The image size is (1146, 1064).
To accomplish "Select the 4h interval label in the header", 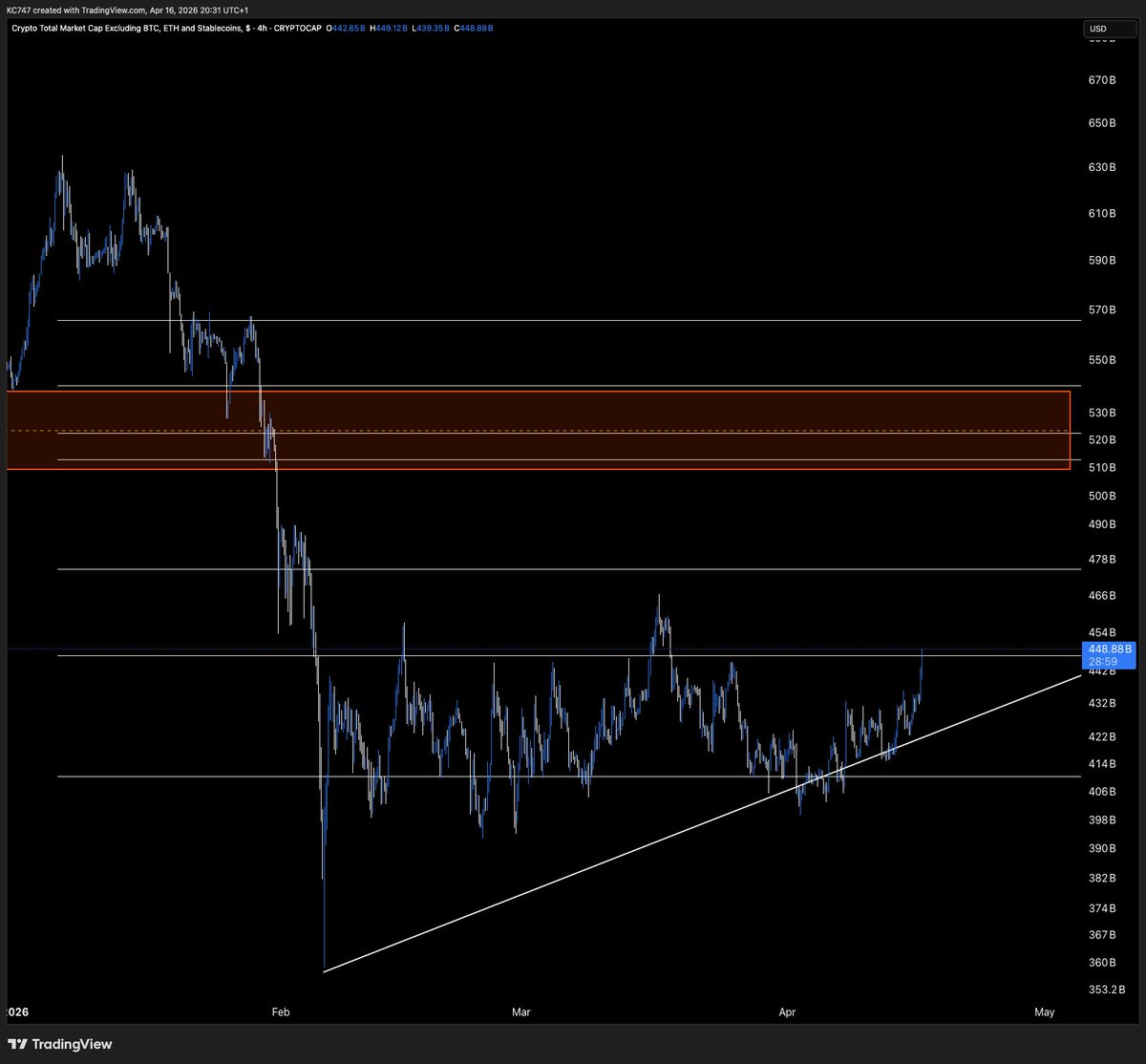I will coord(265,28).
